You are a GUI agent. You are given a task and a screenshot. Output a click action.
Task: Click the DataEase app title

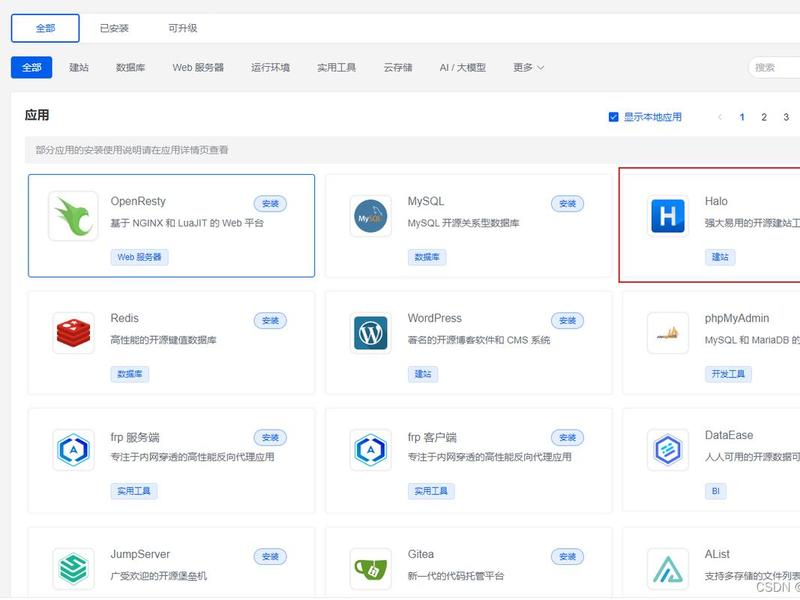point(729,435)
